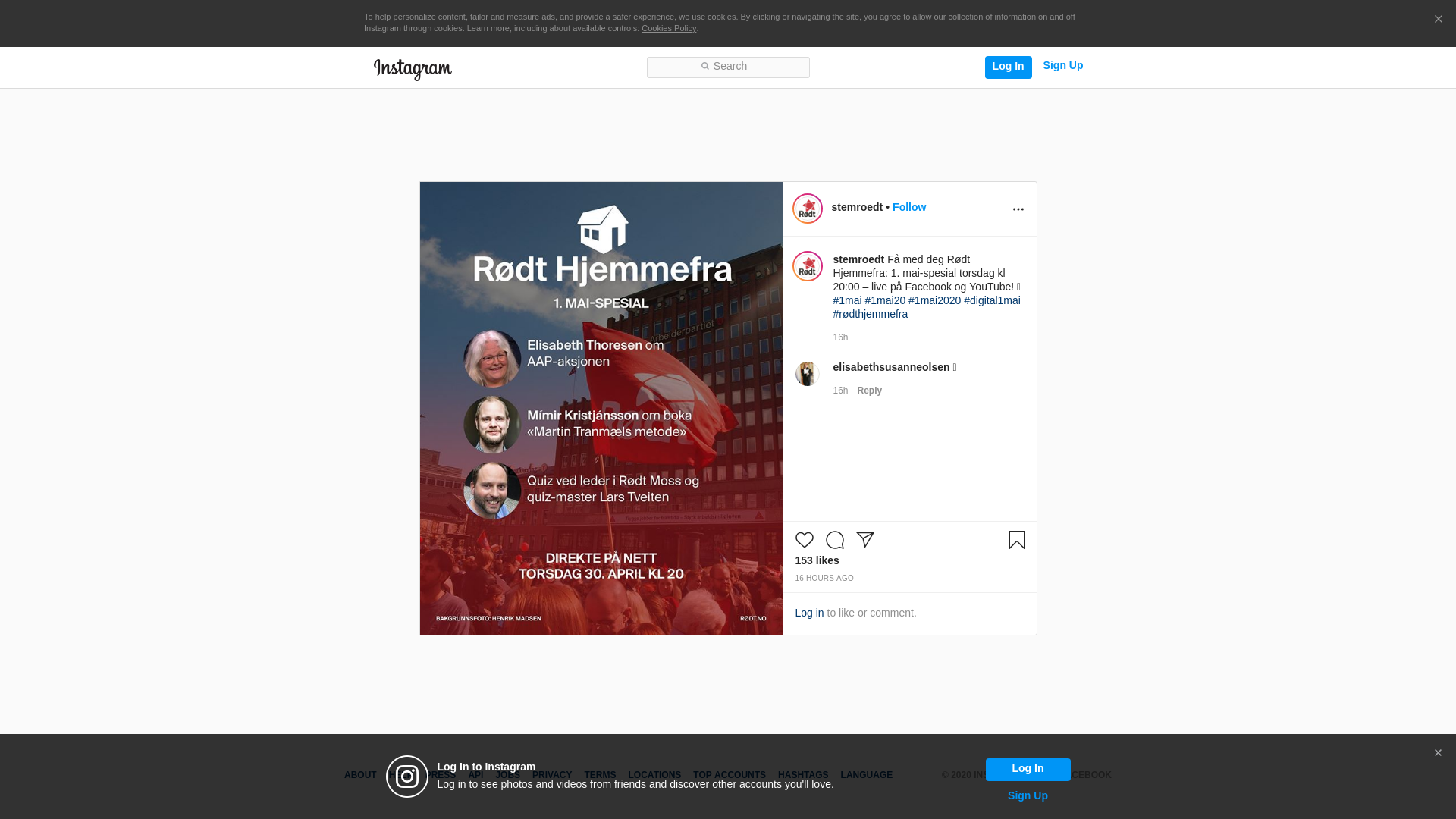The height and width of the screenshot is (819, 1456).
Task: Click the Rødt Hjemmefra post image
Action: tap(601, 408)
